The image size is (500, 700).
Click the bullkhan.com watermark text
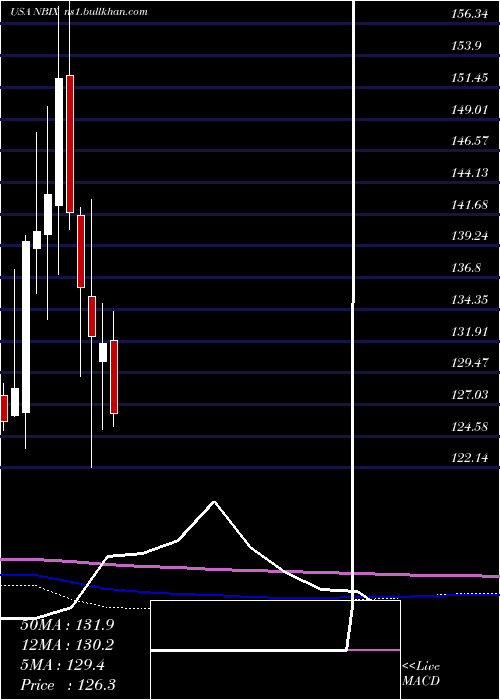coord(106,12)
